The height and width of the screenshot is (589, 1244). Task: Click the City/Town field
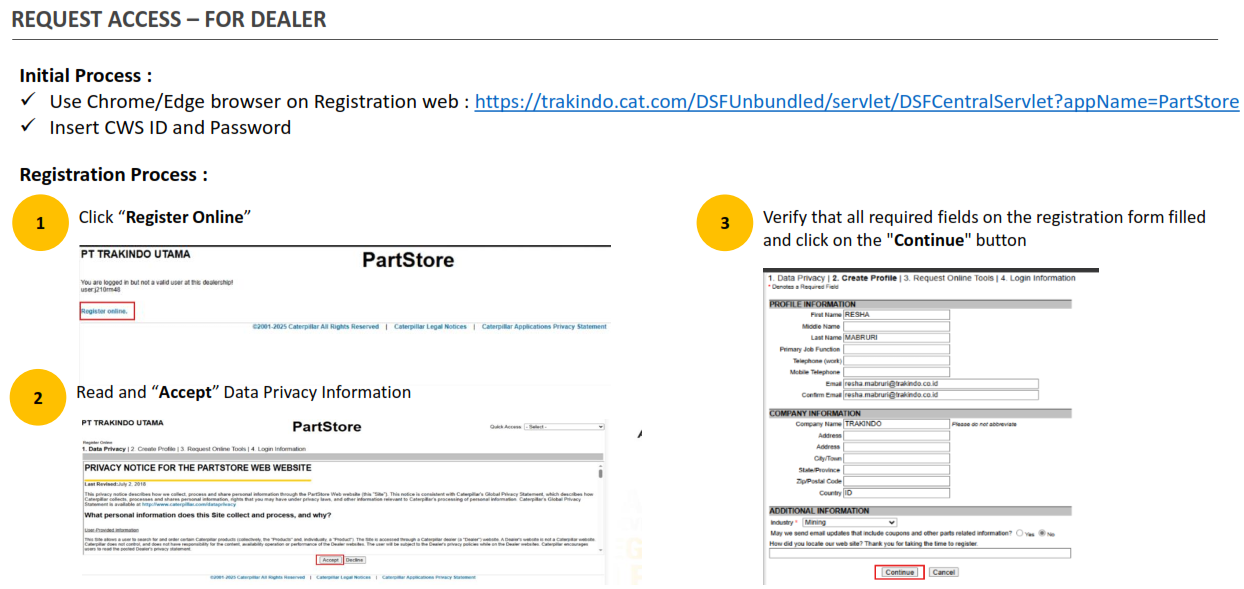896,459
